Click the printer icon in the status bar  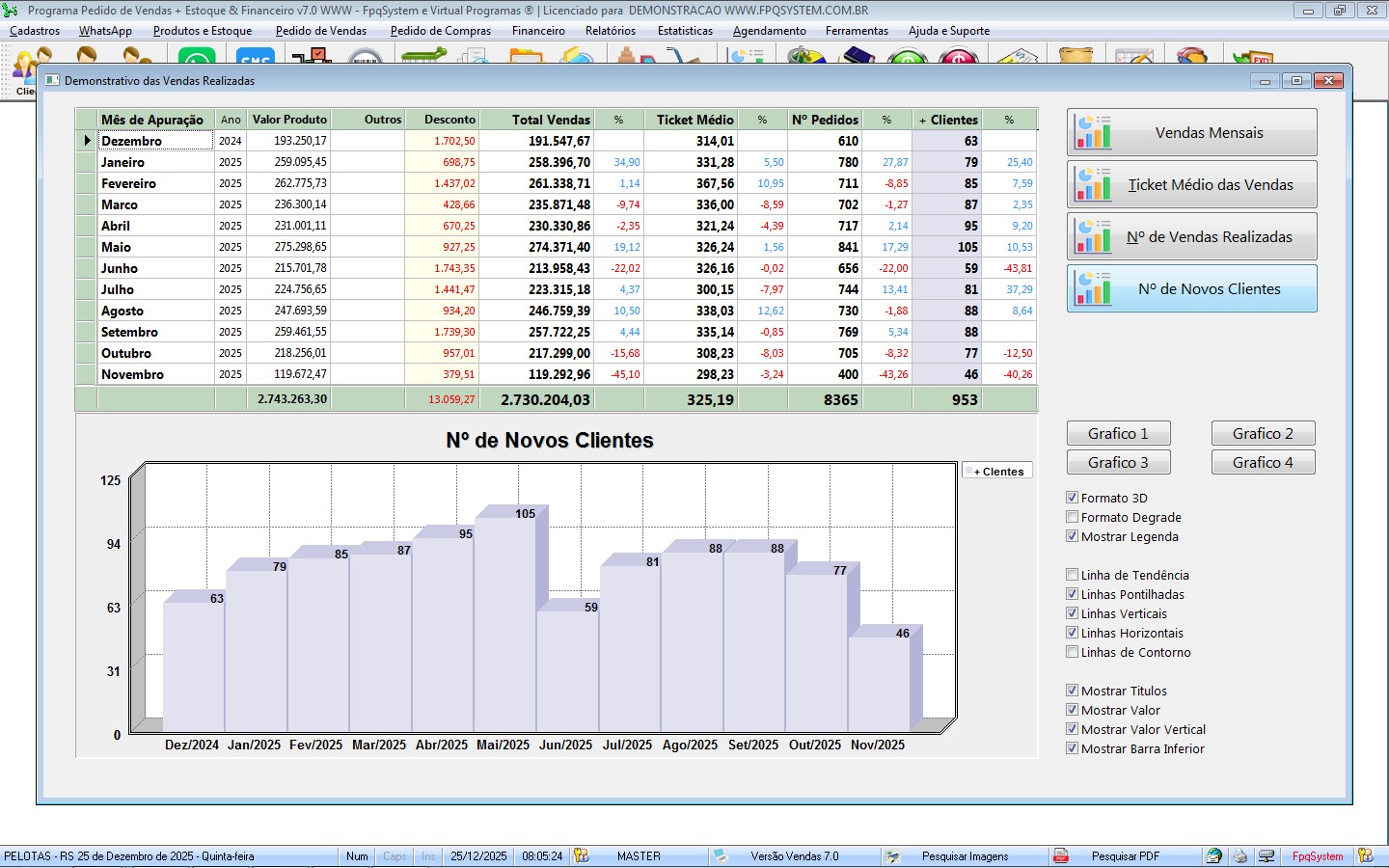tap(1240, 856)
